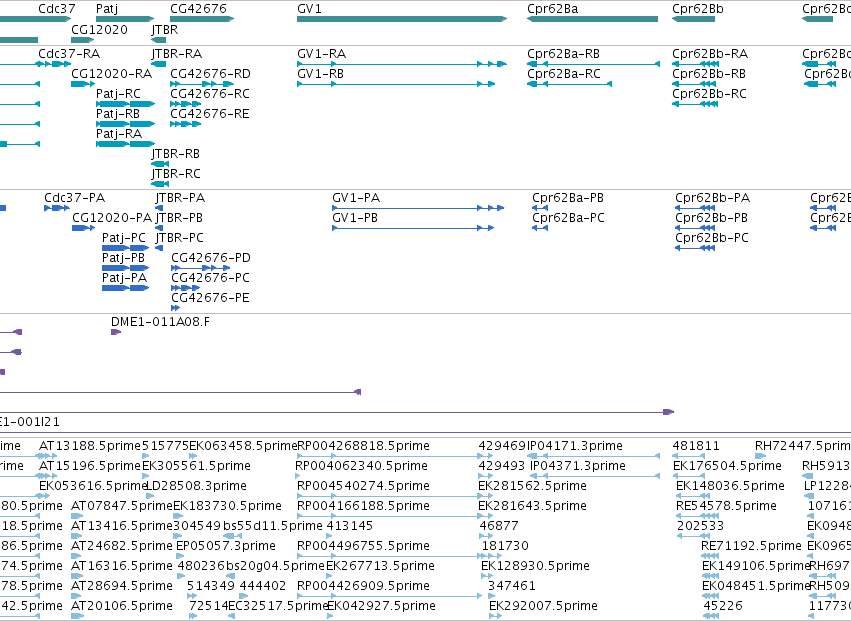Open protein Cpr62Ba-PB
This screenshot has height=621, width=851.
(x=568, y=198)
